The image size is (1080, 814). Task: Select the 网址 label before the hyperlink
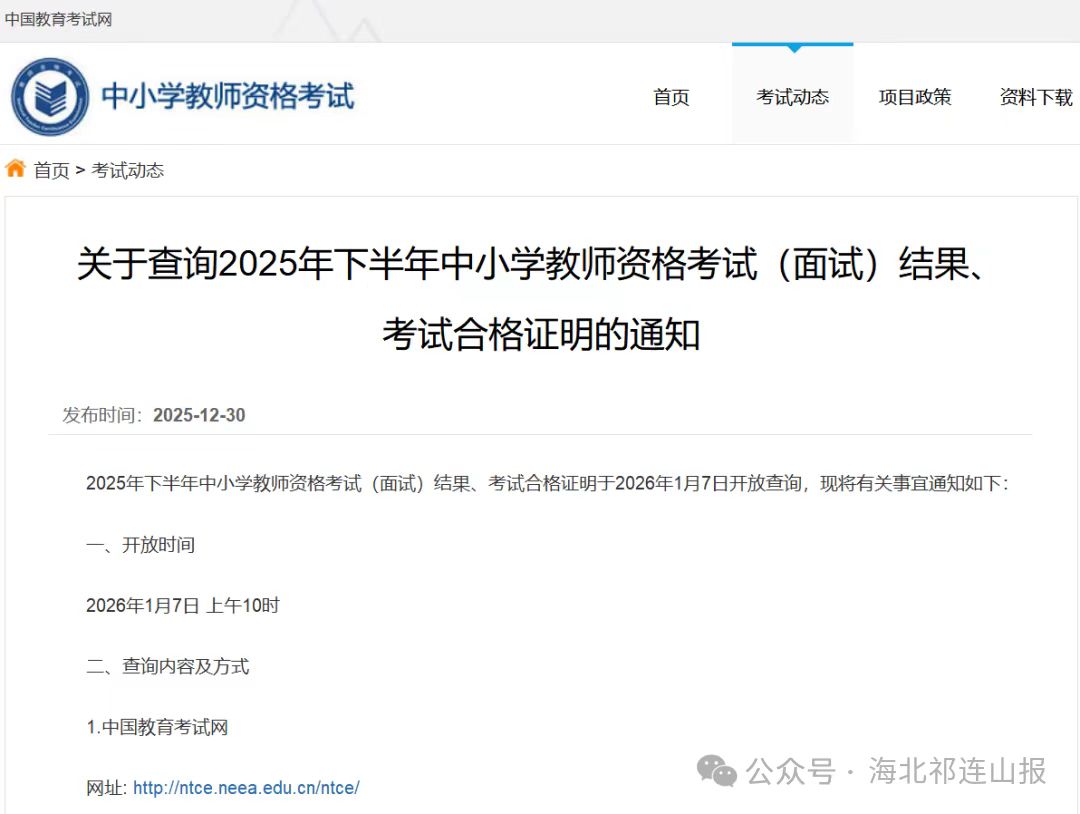(104, 787)
